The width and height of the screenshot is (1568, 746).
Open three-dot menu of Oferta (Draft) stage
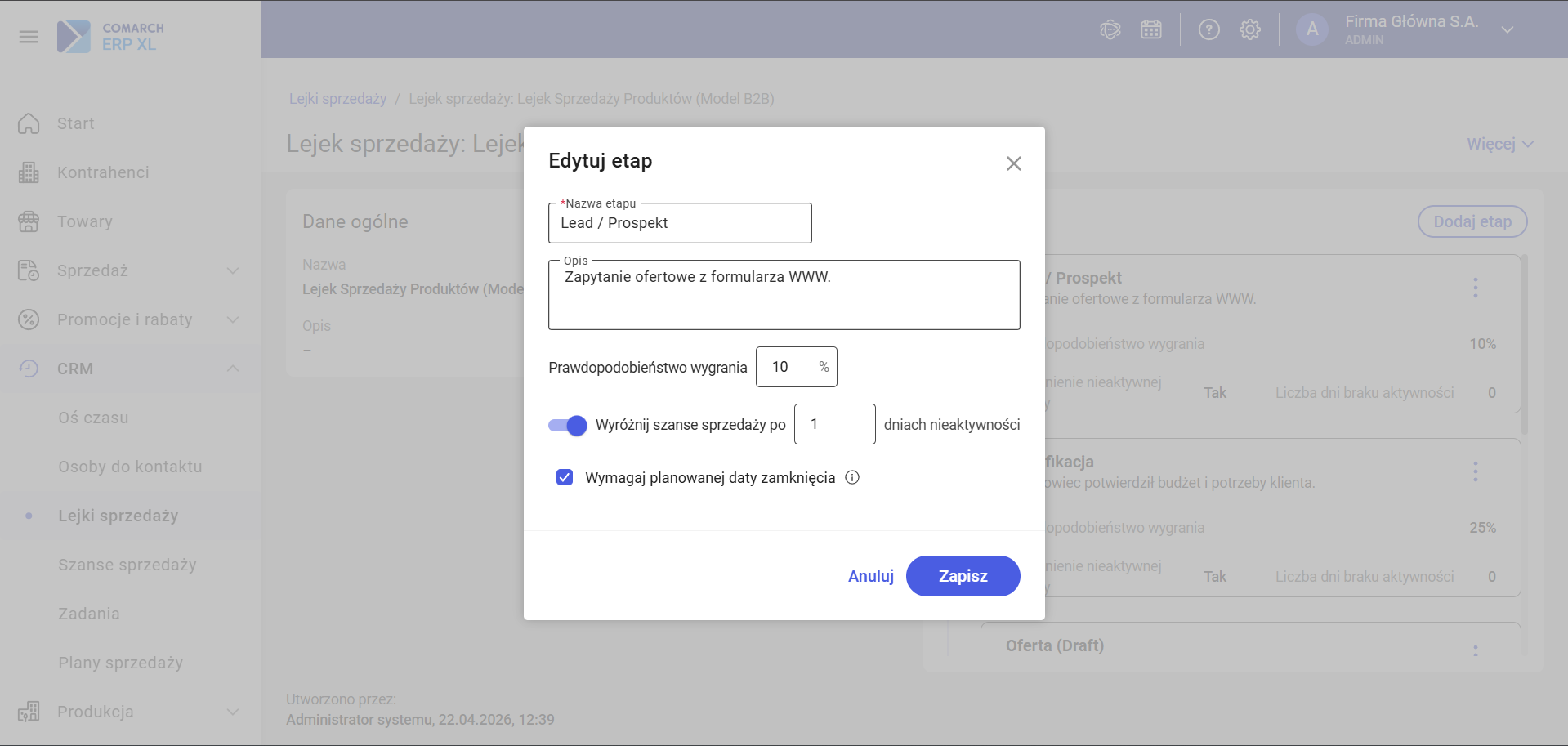1476,650
